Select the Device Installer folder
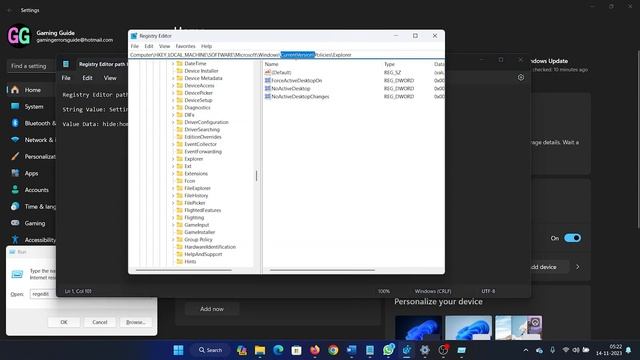The width and height of the screenshot is (640, 360). point(201,71)
